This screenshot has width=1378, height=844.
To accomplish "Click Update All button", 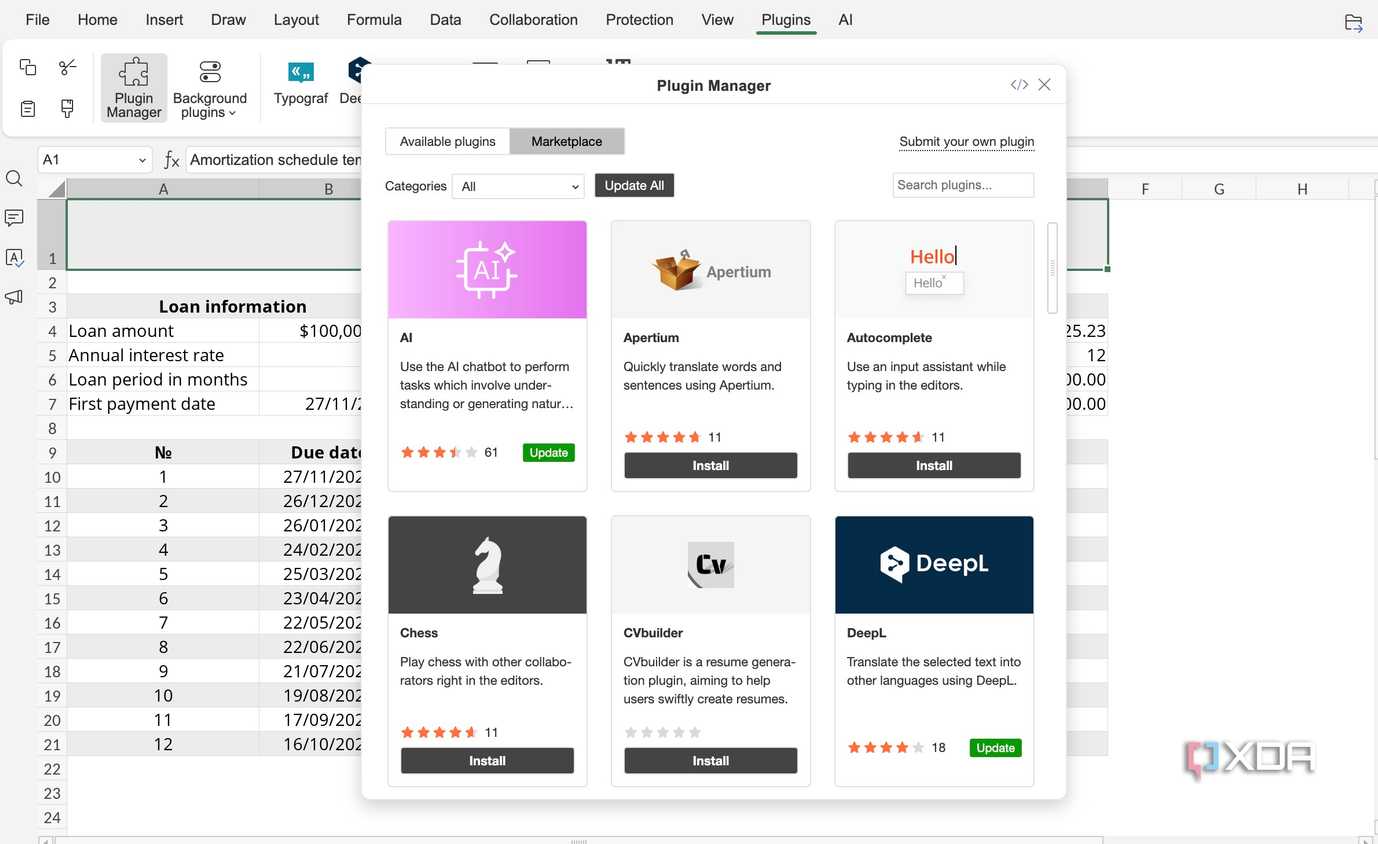I will (x=634, y=185).
